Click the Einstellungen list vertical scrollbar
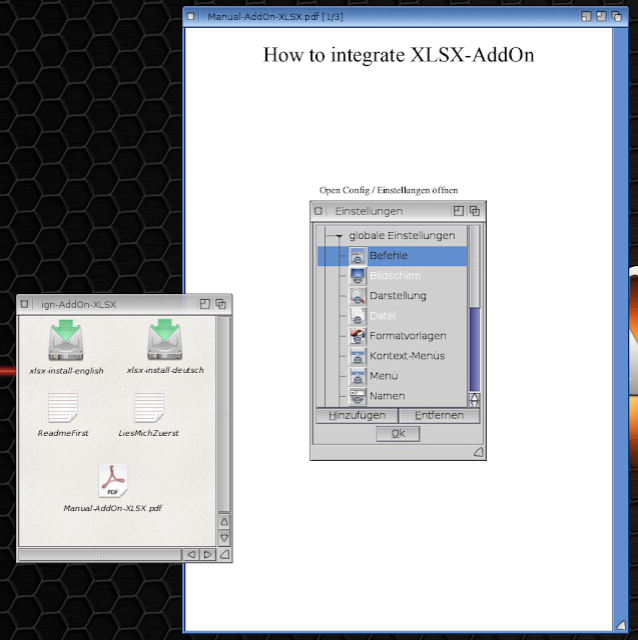The image size is (638, 640). click(x=475, y=300)
